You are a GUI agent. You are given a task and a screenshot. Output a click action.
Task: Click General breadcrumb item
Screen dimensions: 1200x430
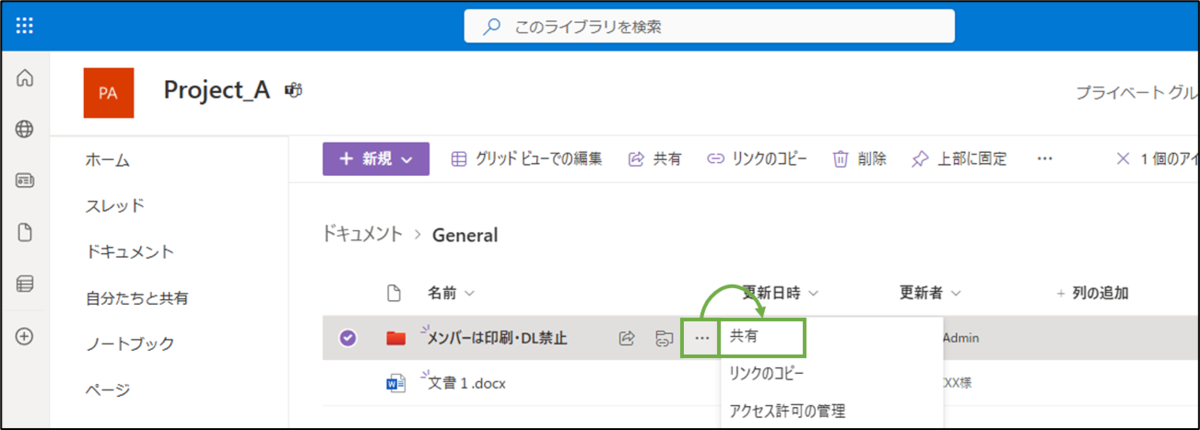[x=465, y=235]
